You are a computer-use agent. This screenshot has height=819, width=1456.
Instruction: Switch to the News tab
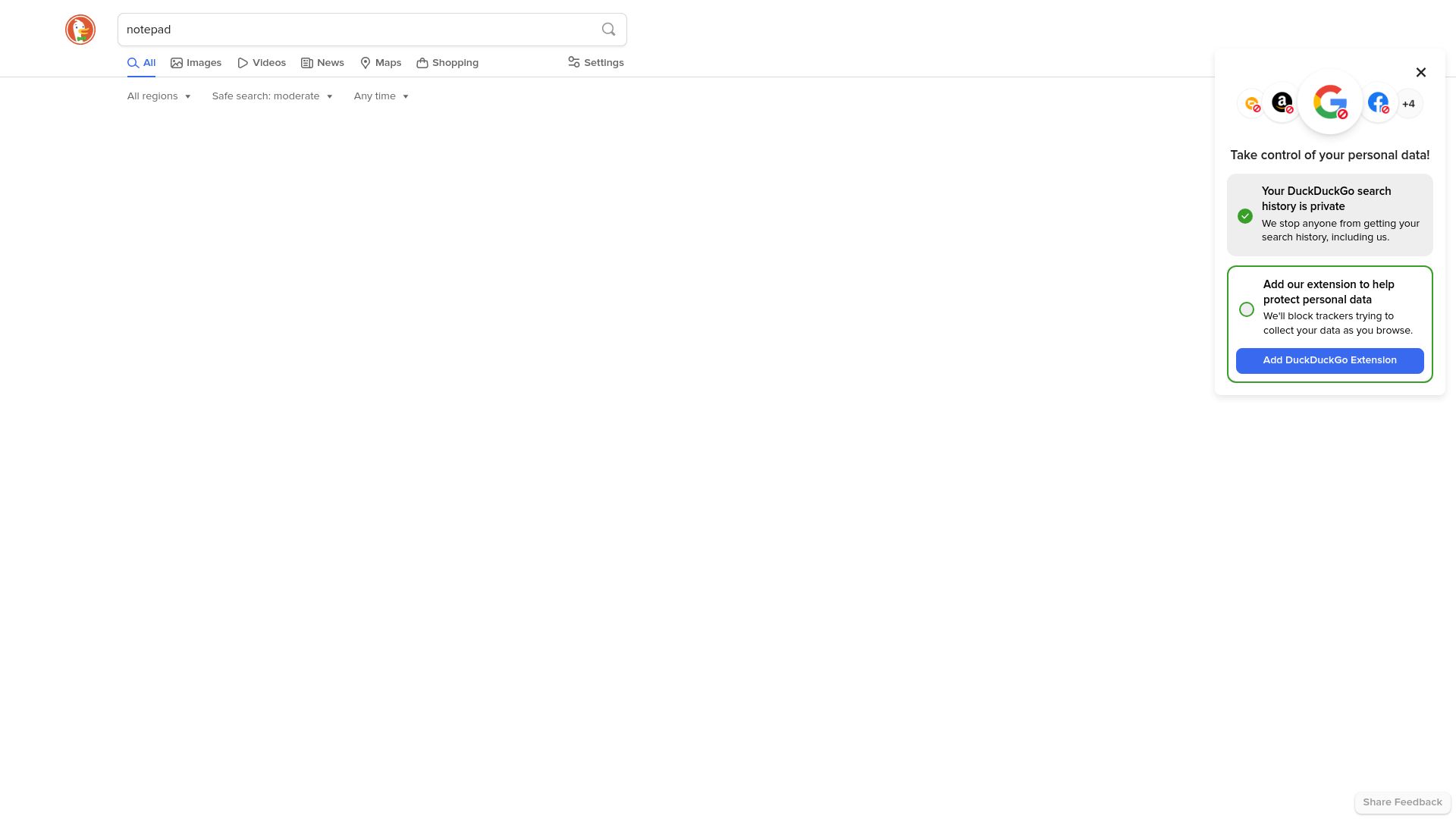point(323,63)
